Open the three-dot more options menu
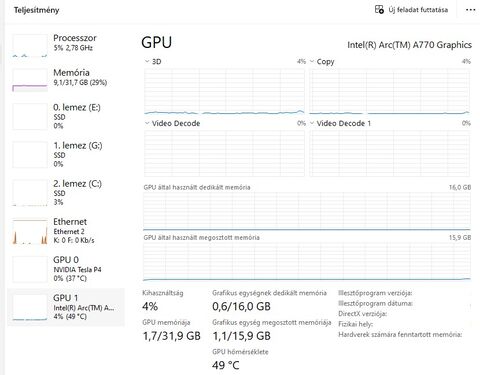Image resolution: width=480 pixels, height=375 pixels. 470,10
